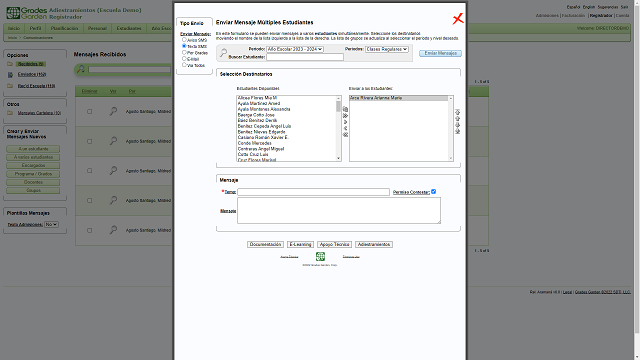Select Conde Mercedes in available list
The image size is (640, 360).
pos(255,143)
